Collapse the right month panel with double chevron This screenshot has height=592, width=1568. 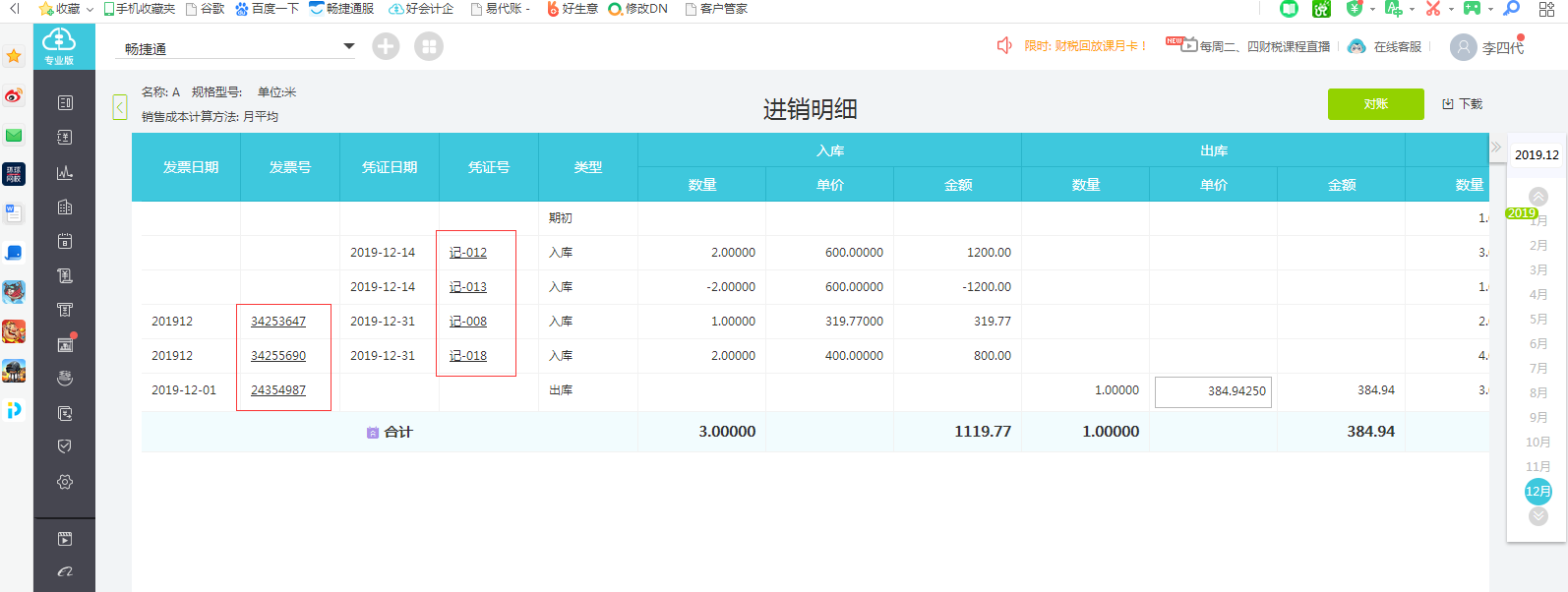(x=1495, y=148)
